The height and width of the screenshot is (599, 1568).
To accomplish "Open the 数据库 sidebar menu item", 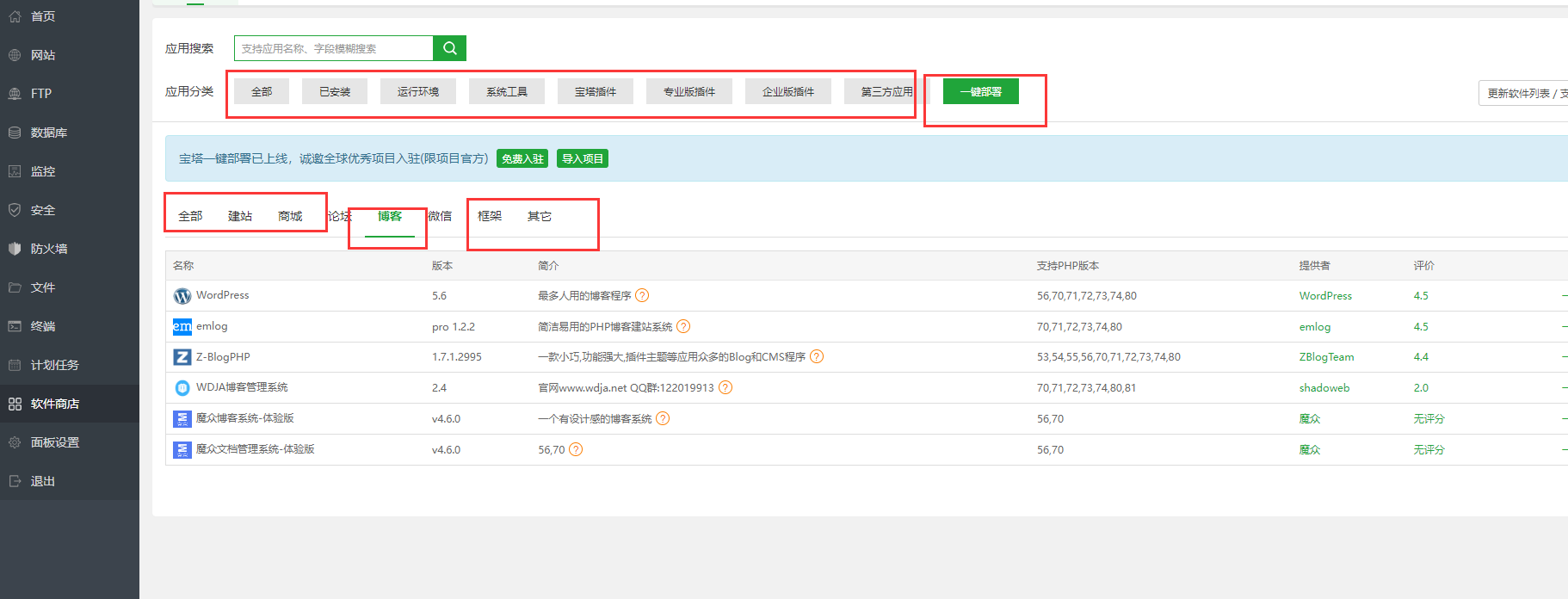I will tap(70, 133).
